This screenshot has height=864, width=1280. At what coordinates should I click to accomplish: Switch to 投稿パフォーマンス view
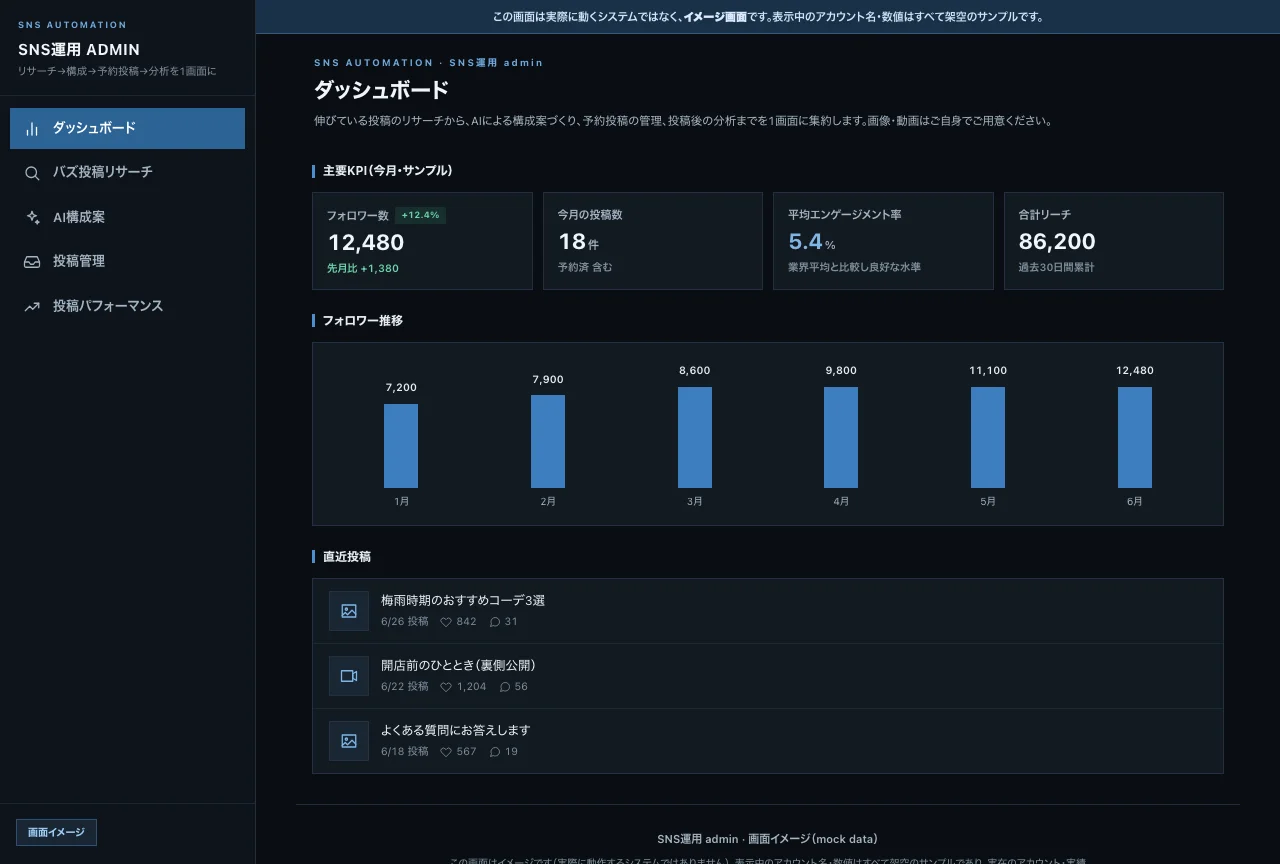coord(127,306)
